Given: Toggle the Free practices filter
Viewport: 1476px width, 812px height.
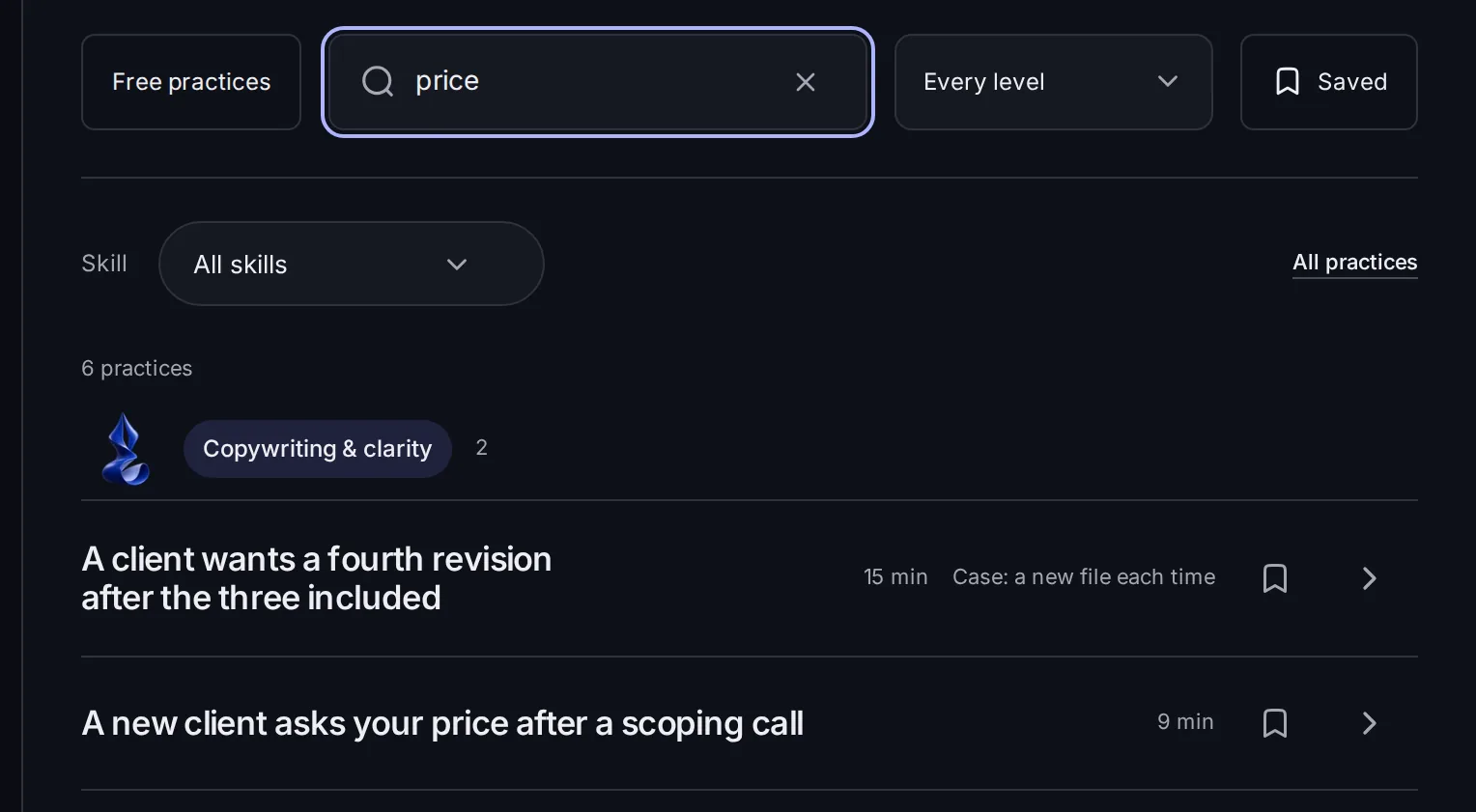Looking at the screenshot, I should point(191,82).
